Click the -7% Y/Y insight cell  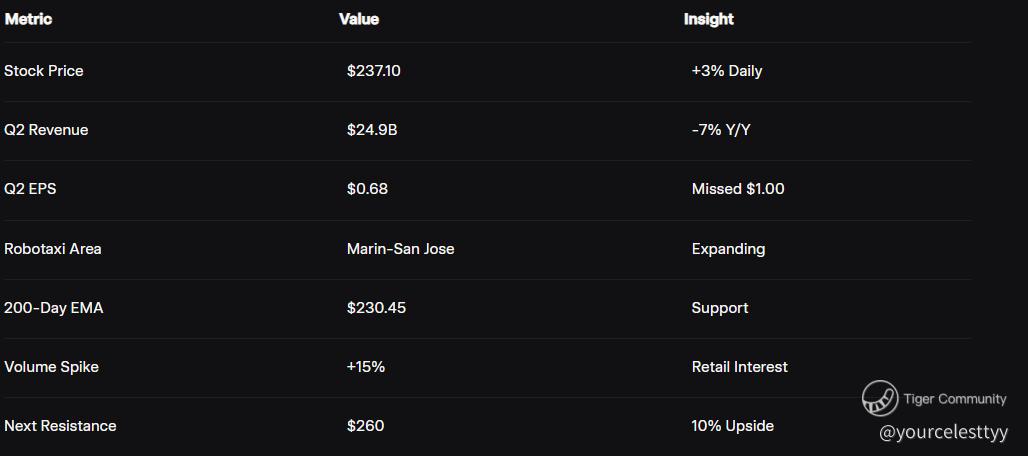click(x=720, y=130)
